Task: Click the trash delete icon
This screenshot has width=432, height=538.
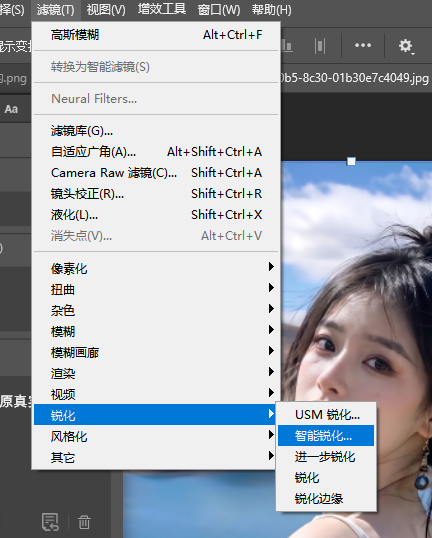Action: tap(84, 522)
